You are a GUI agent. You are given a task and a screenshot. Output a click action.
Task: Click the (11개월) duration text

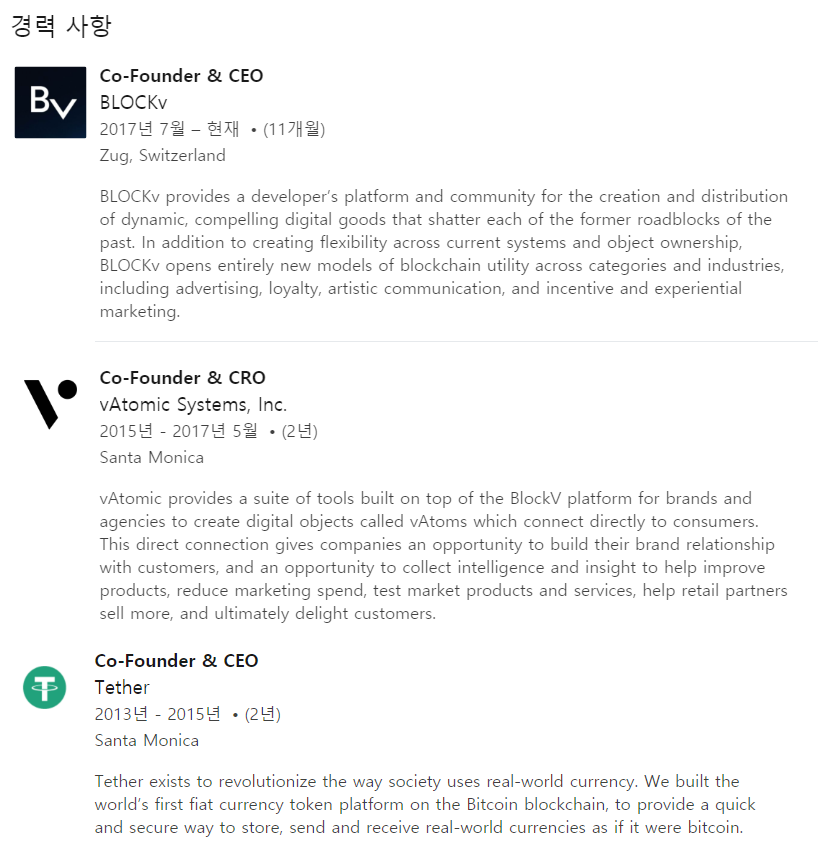294,129
